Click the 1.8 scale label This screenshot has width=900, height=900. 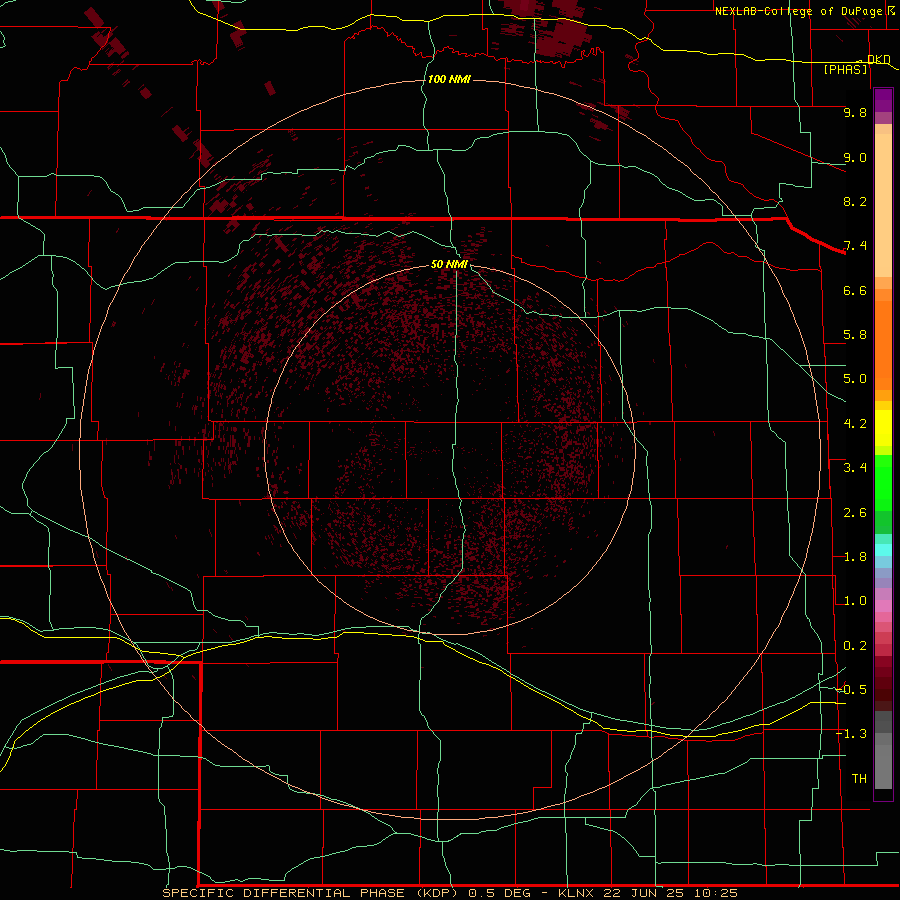tap(855, 557)
